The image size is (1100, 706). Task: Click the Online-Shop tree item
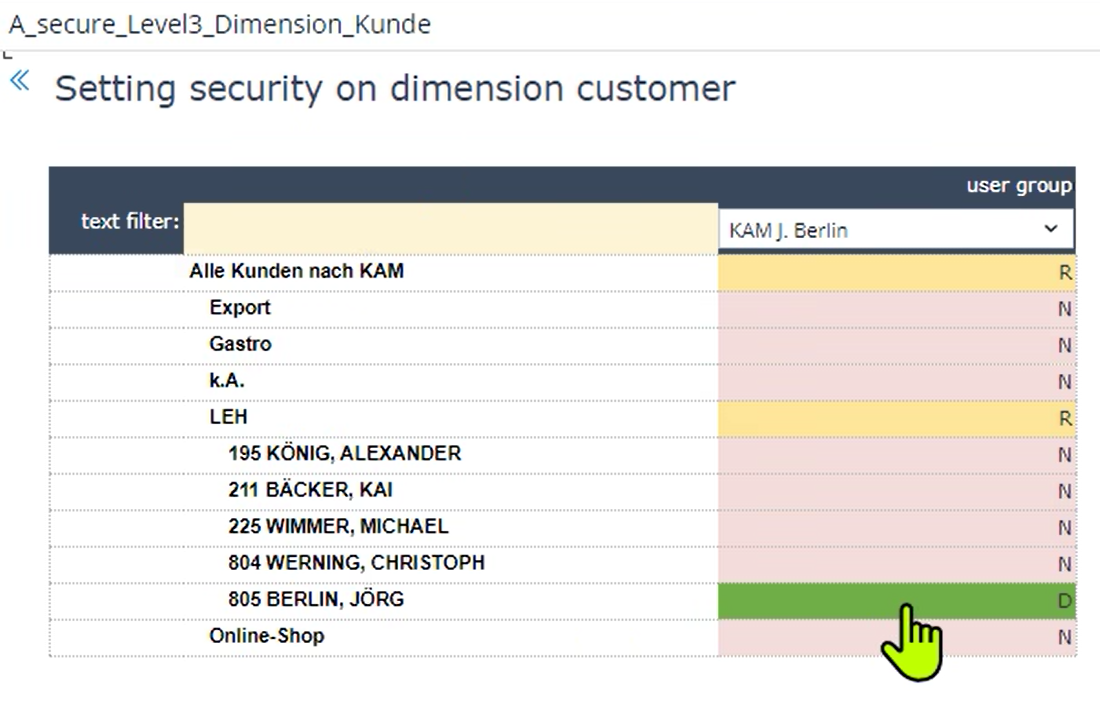[266, 636]
